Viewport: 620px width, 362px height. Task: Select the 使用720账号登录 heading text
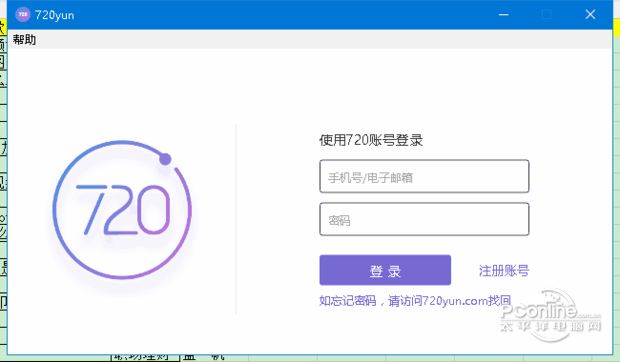(x=371, y=140)
